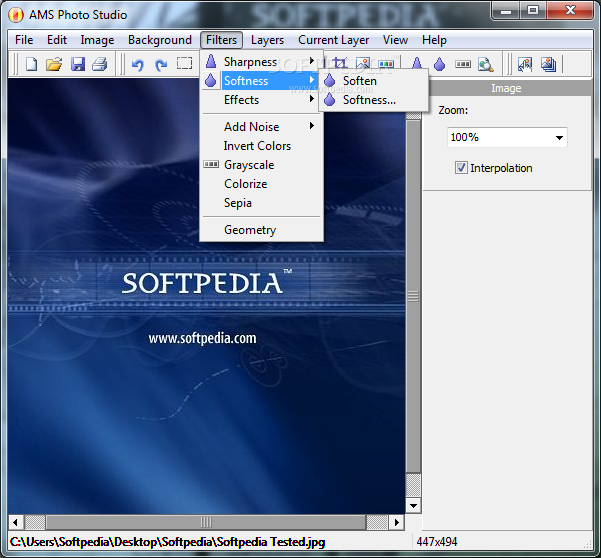Open the File menu

click(x=24, y=40)
